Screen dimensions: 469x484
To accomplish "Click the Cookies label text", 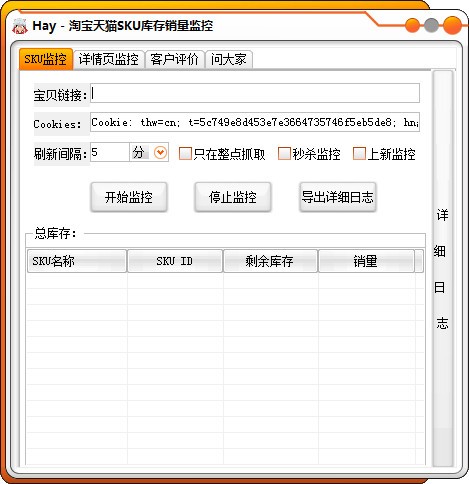I will (57, 124).
